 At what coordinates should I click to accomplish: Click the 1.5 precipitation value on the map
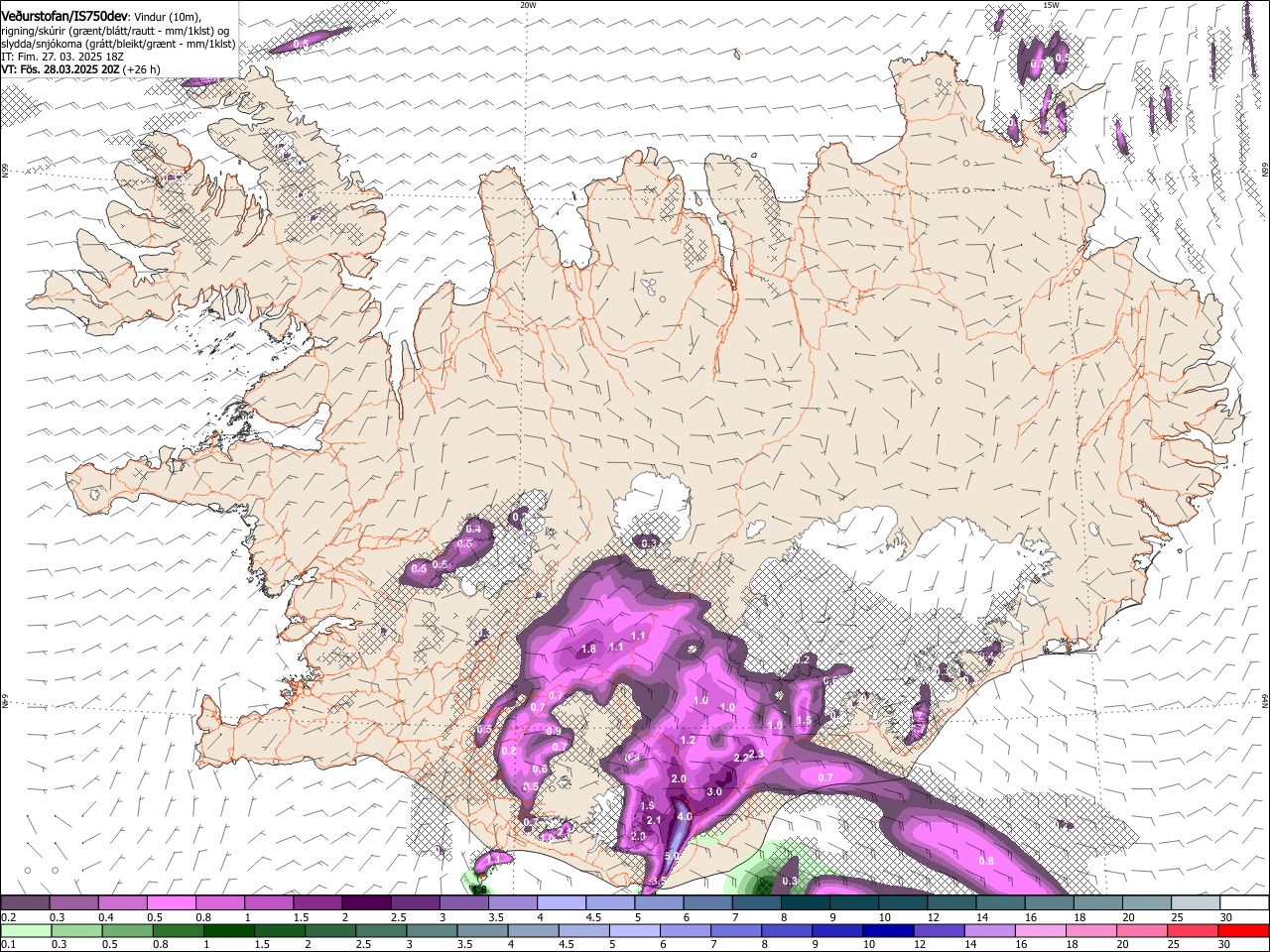point(804,721)
